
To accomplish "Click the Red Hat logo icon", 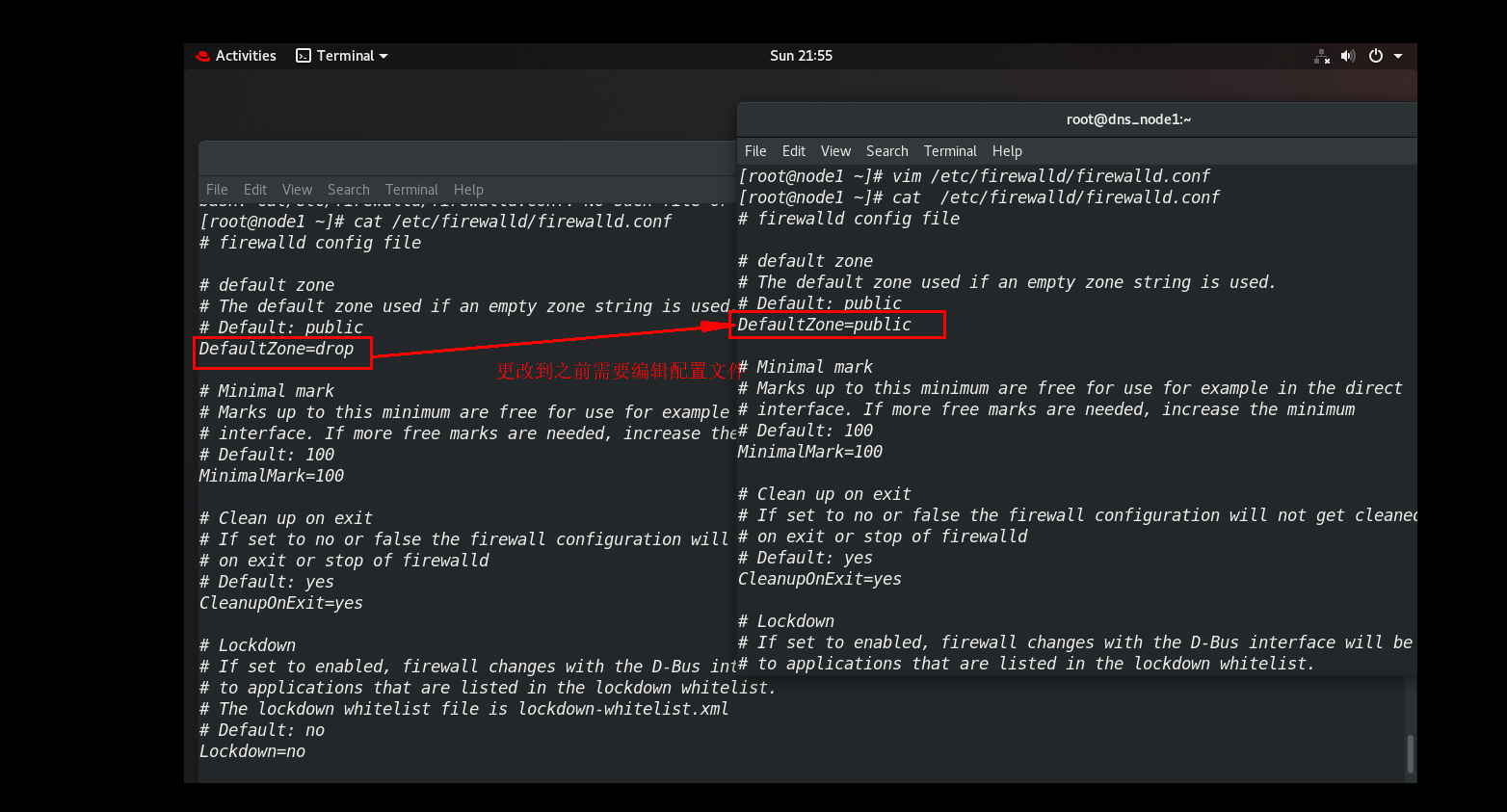I will pos(202,56).
